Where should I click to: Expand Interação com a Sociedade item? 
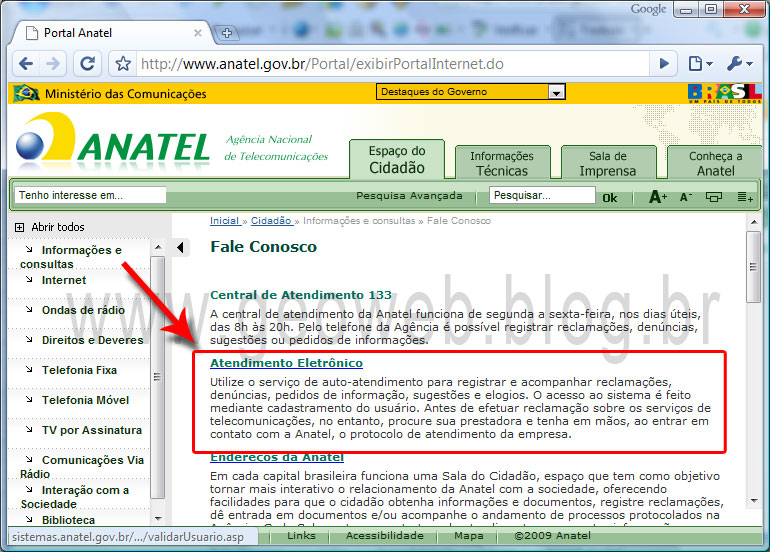click(75, 497)
